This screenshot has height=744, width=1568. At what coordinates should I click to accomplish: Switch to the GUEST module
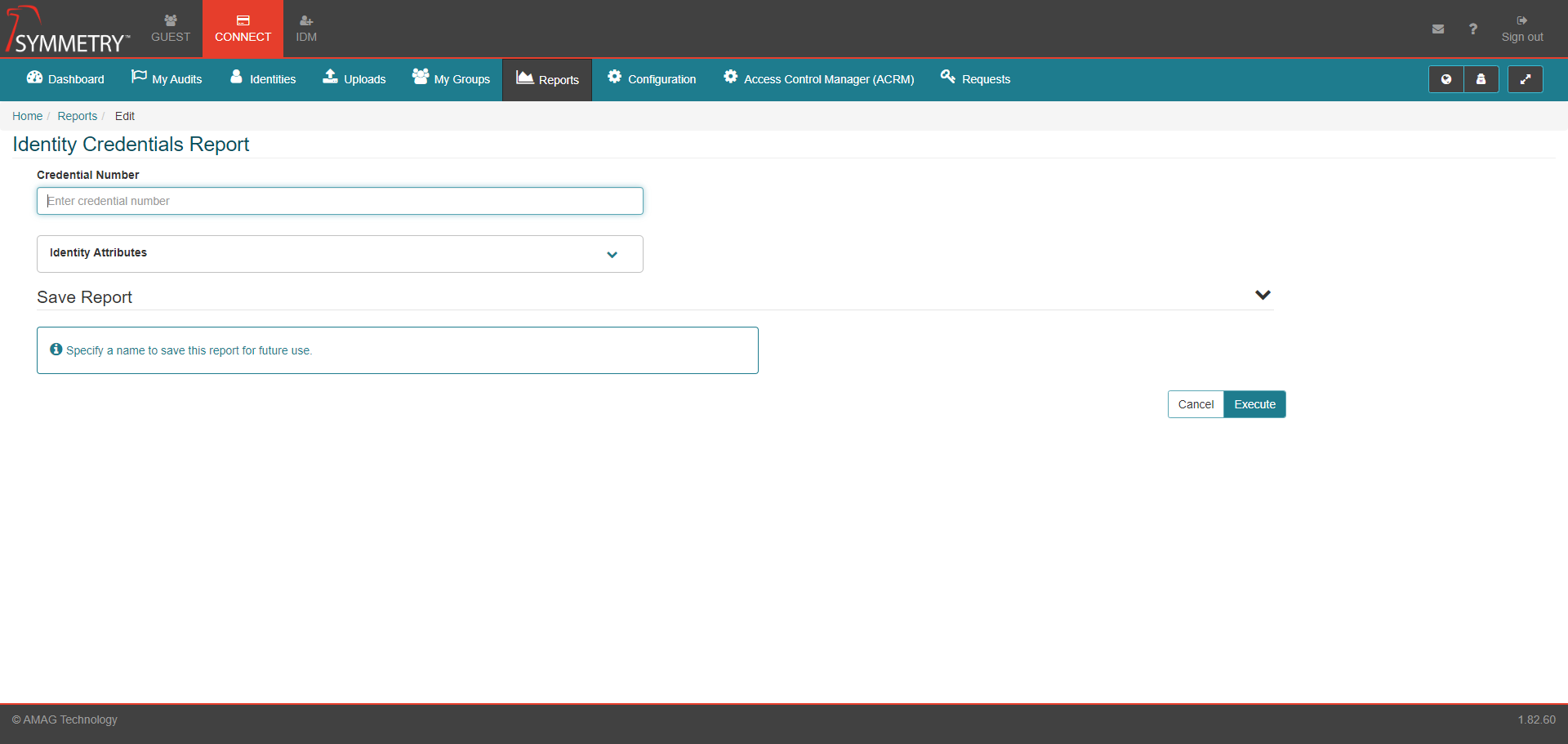pyautogui.click(x=171, y=29)
